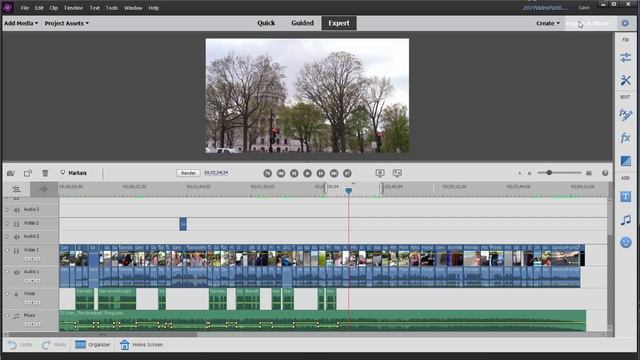Click the timeline zoom slider handle
Image resolution: width=640 pixels, height=360 pixels.
[x=549, y=173]
